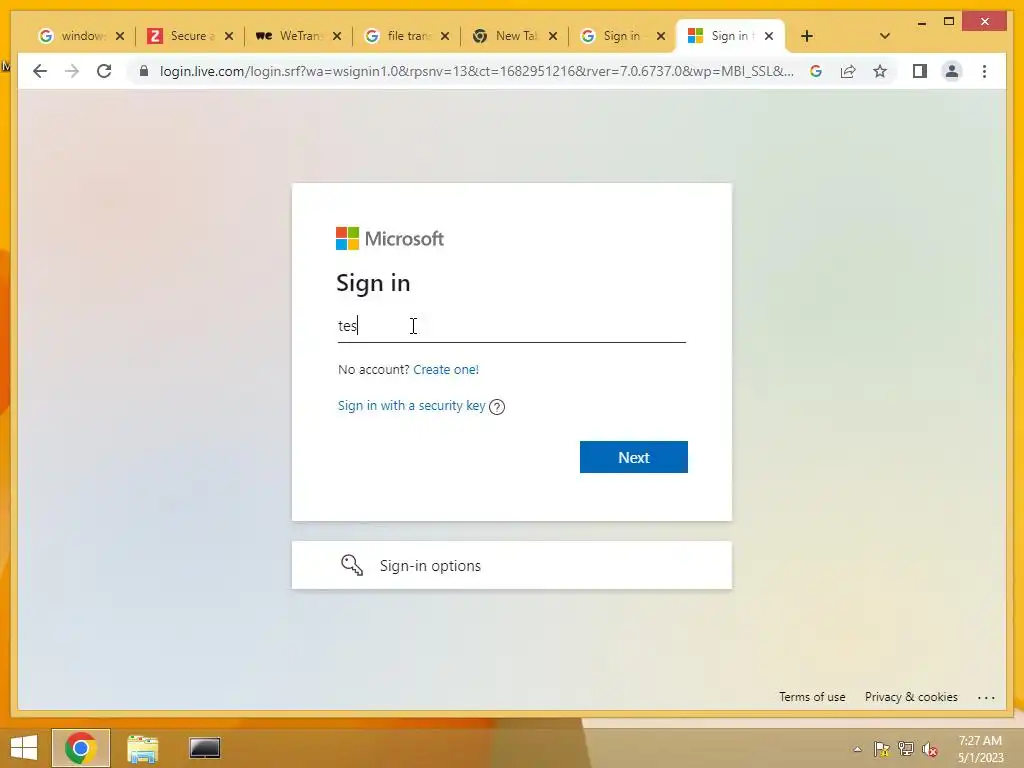Image resolution: width=1024 pixels, height=768 pixels.
Task: Show hidden system tray icons
Action: [x=857, y=749]
